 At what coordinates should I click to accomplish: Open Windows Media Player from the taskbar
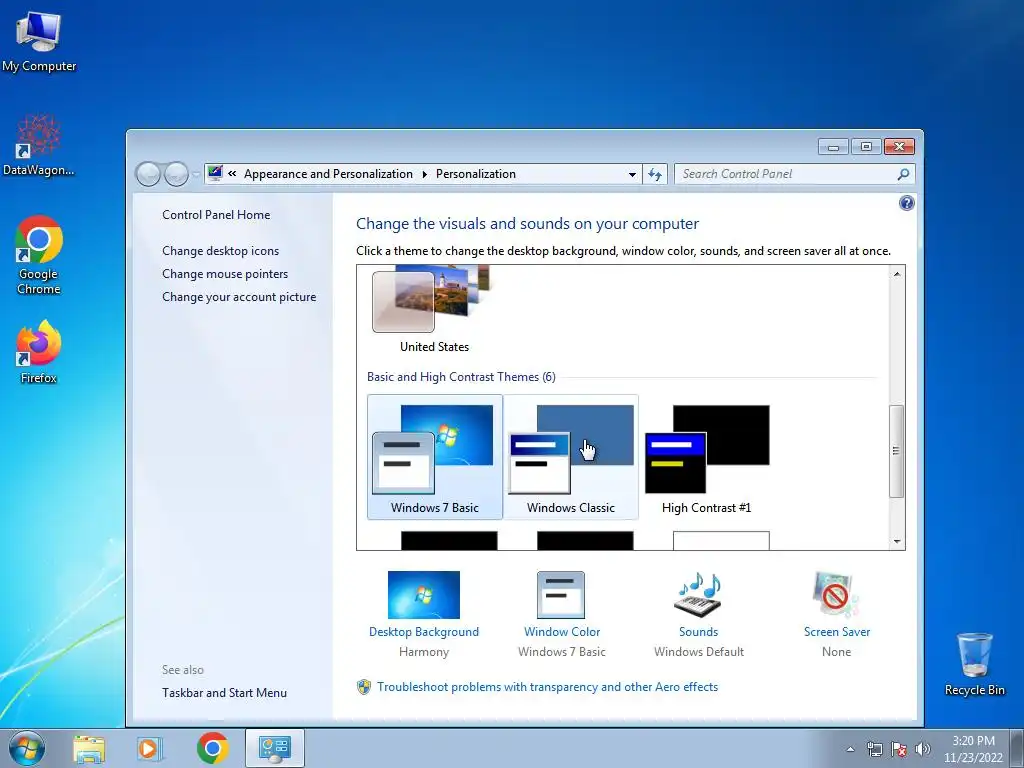point(150,748)
